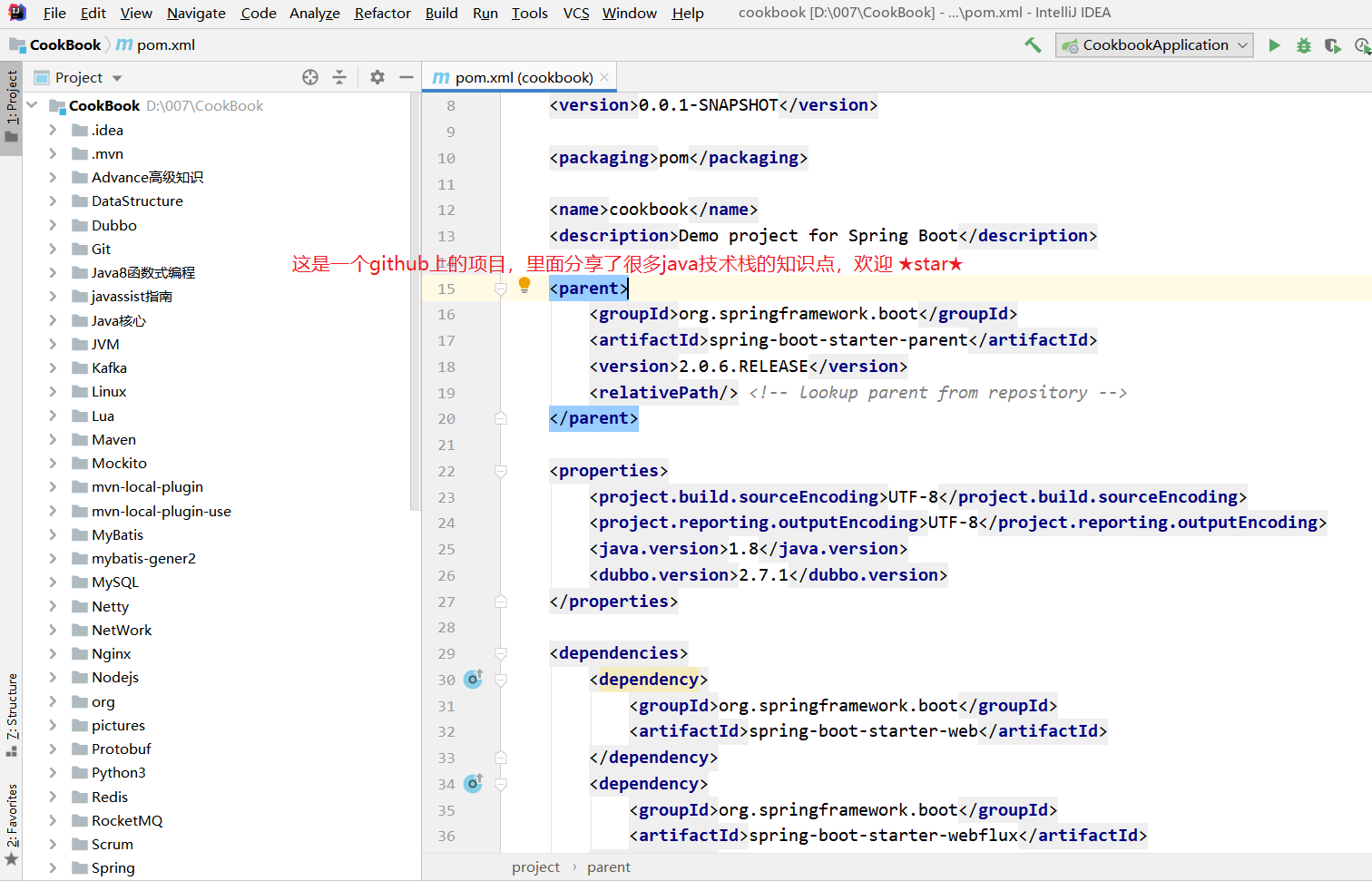Image resolution: width=1372 pixels, height=881 pixels.
Task: Open the Edit menu
Action: (93, 13)
